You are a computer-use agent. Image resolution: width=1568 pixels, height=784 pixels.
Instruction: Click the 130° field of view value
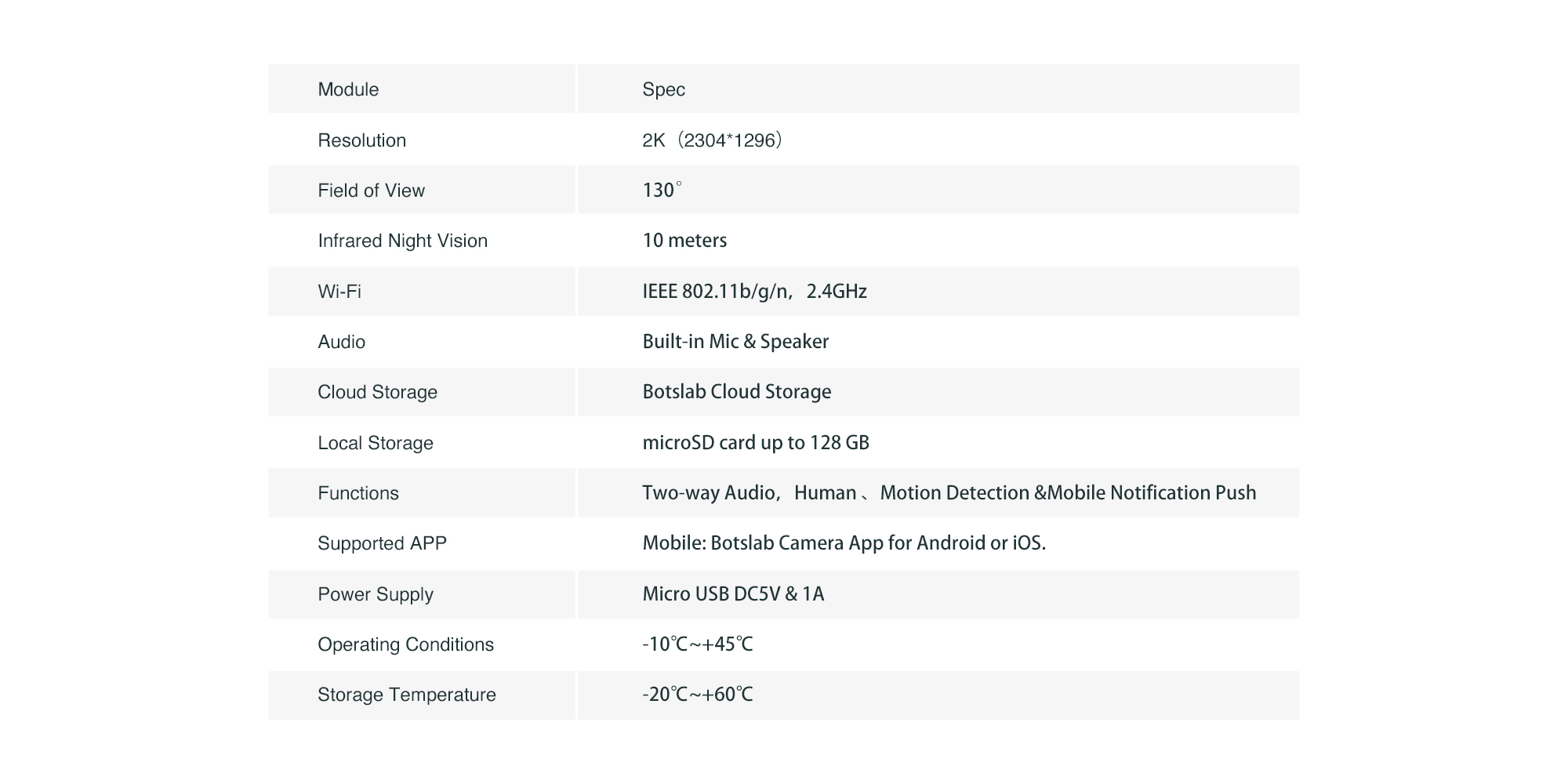tap(662, 191)
